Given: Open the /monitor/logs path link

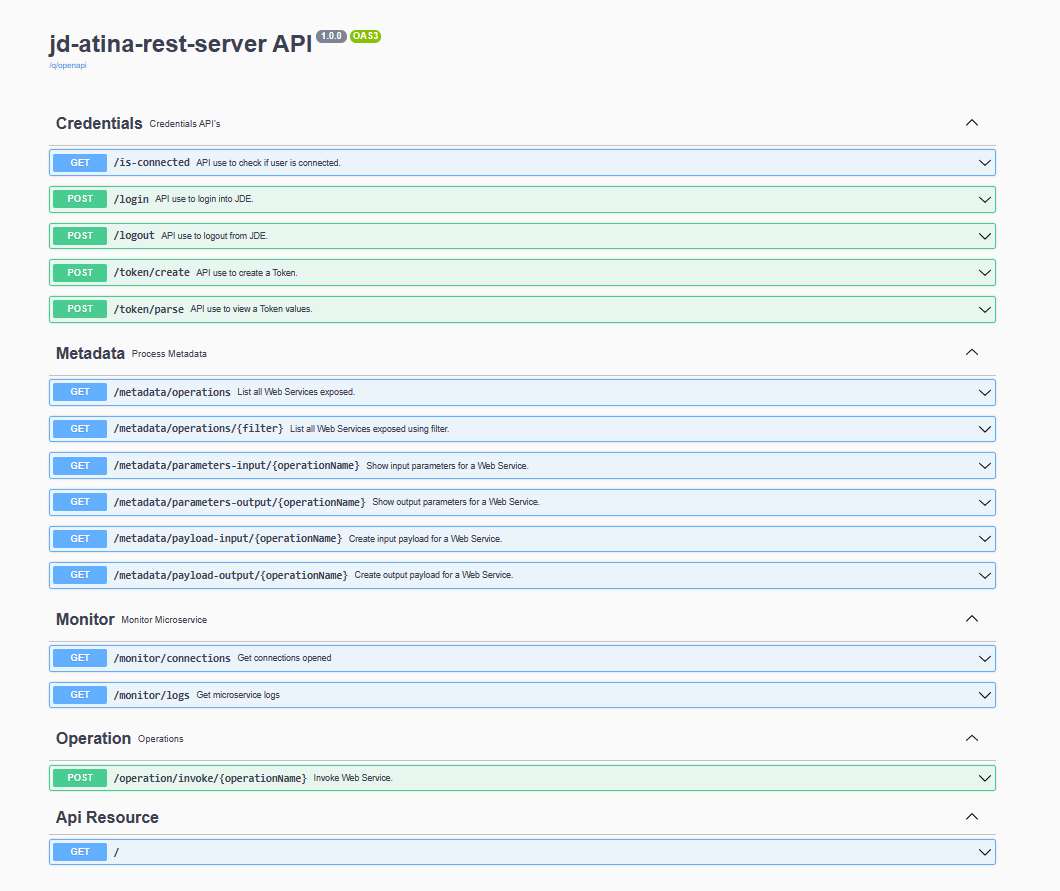Looking at the screenshot, I should point(151,695).
